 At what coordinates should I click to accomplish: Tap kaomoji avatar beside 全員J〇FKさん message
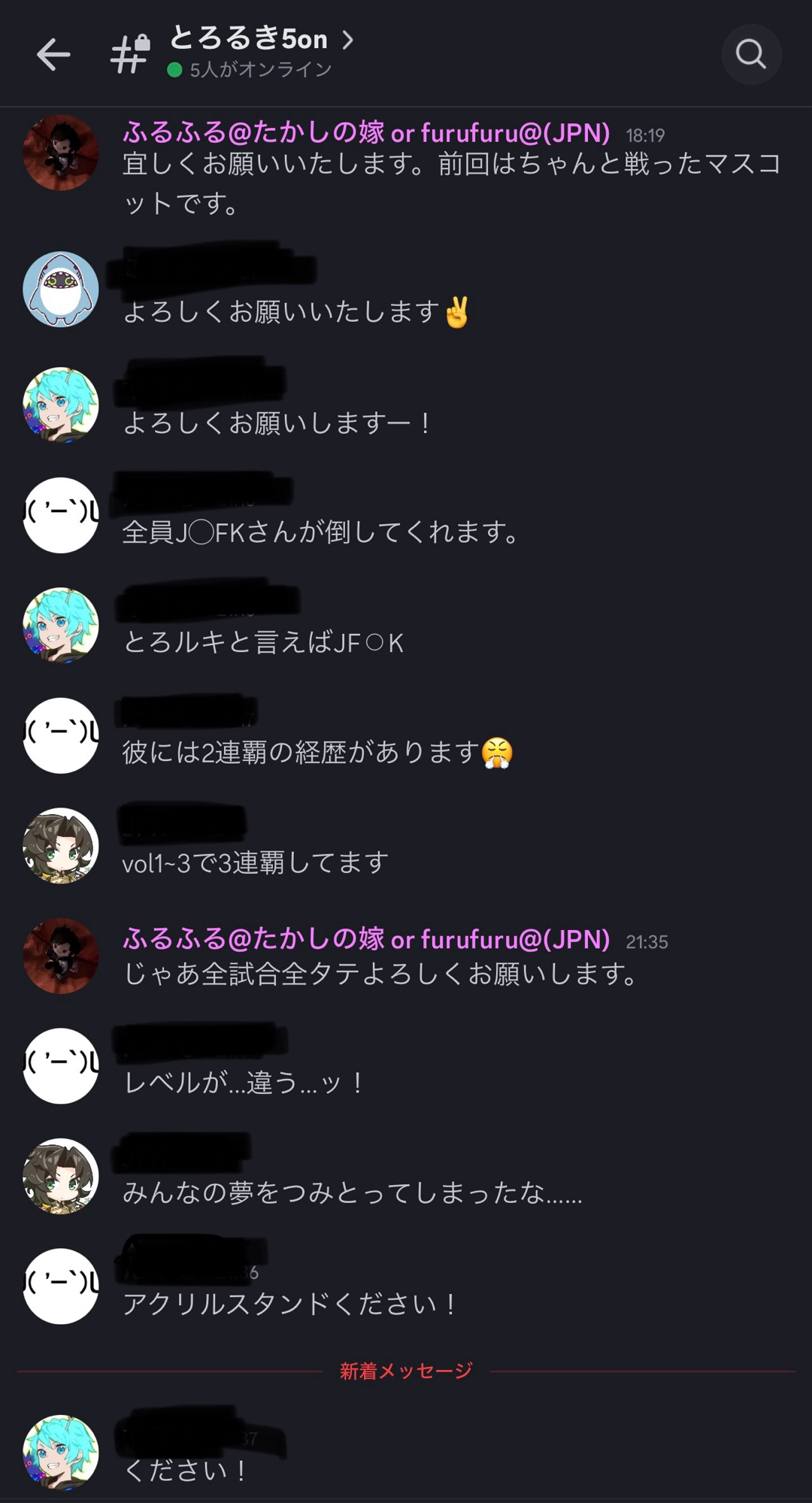coord(61,515)
